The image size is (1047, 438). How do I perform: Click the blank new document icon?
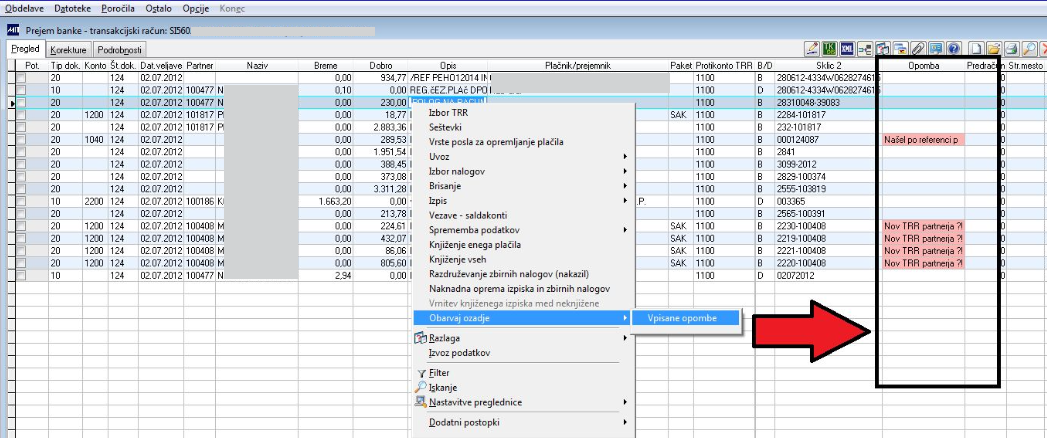pyautogui.click(x=976, y=49)
